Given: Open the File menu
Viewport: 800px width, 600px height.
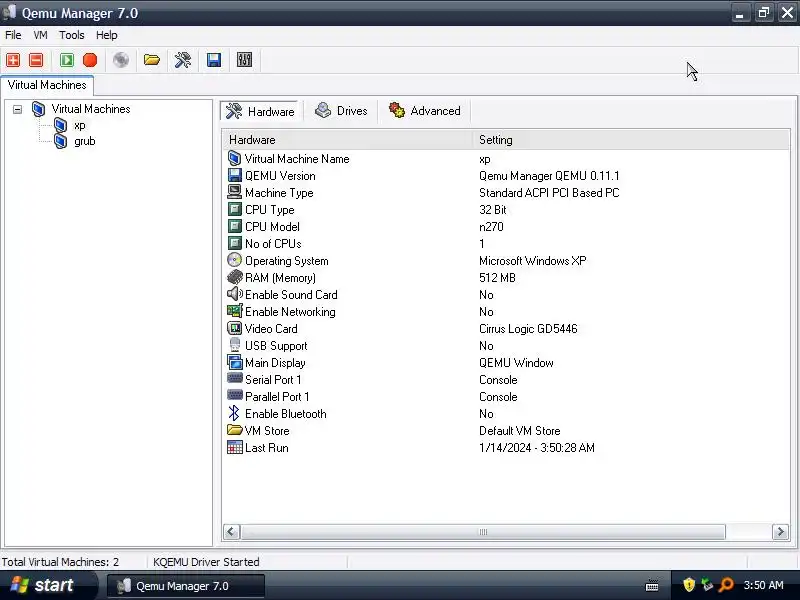Looking at the screenshot, I should tap(13, 35).
